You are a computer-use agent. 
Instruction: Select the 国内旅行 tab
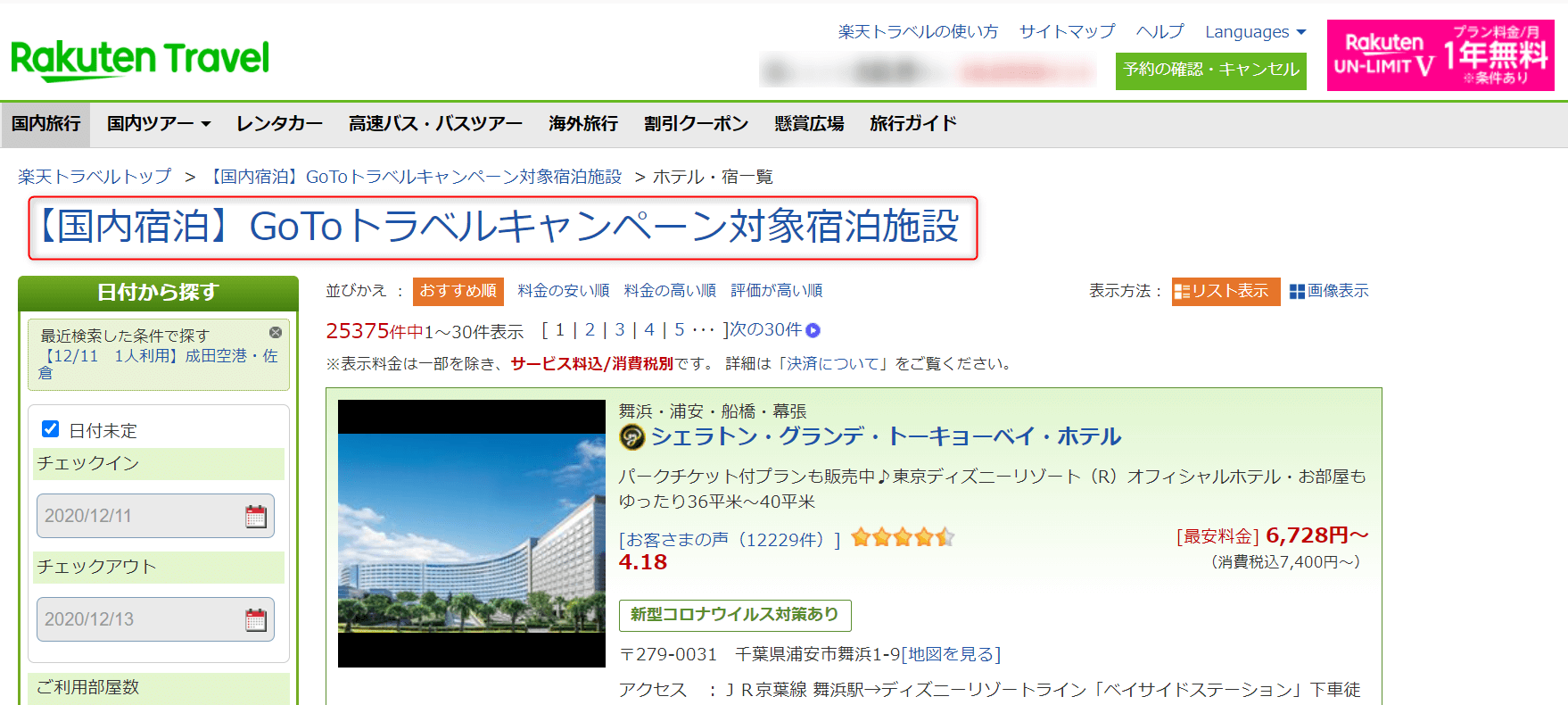click(x=45, y=124)
